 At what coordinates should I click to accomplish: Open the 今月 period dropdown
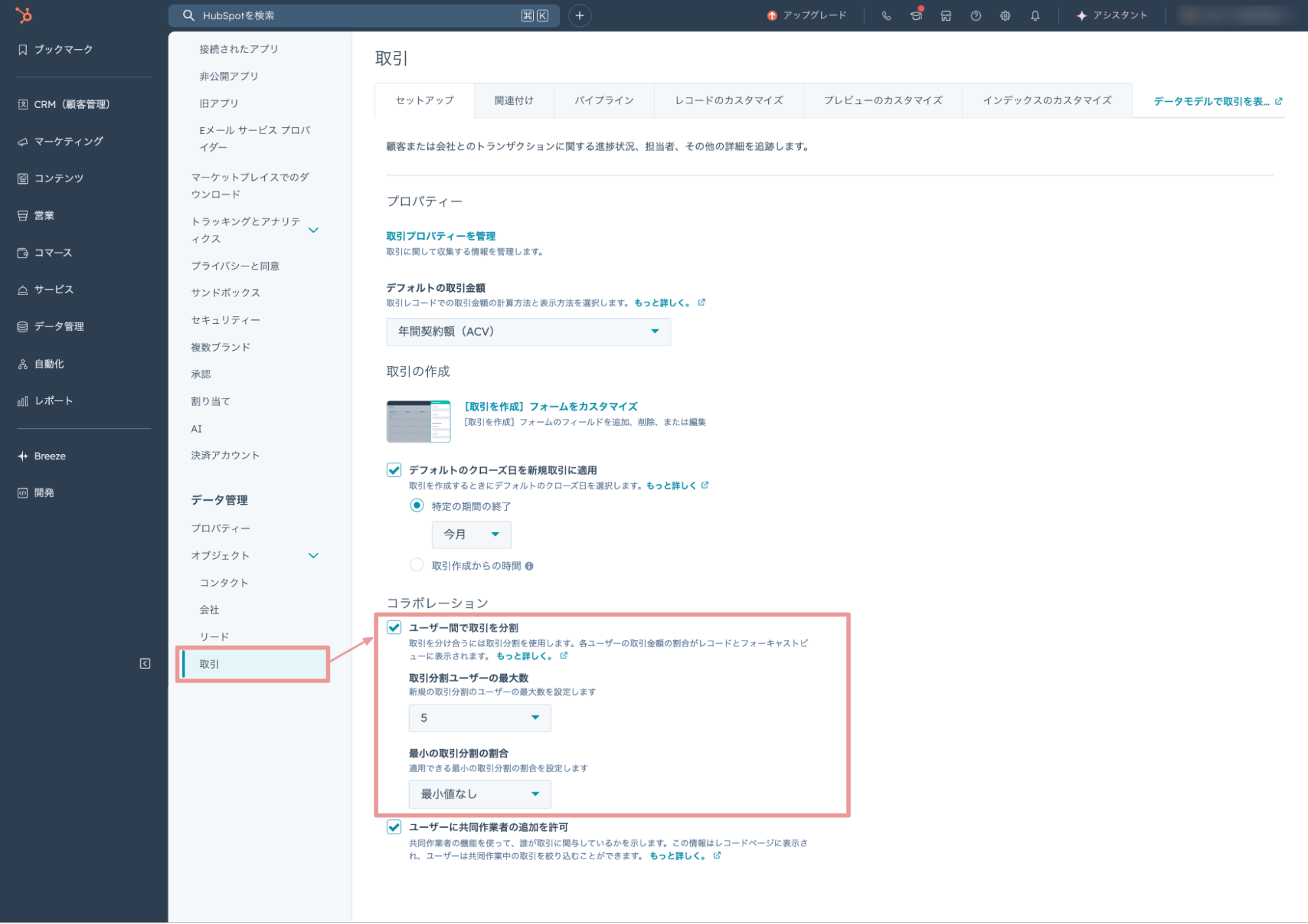[x=470, y=534]
